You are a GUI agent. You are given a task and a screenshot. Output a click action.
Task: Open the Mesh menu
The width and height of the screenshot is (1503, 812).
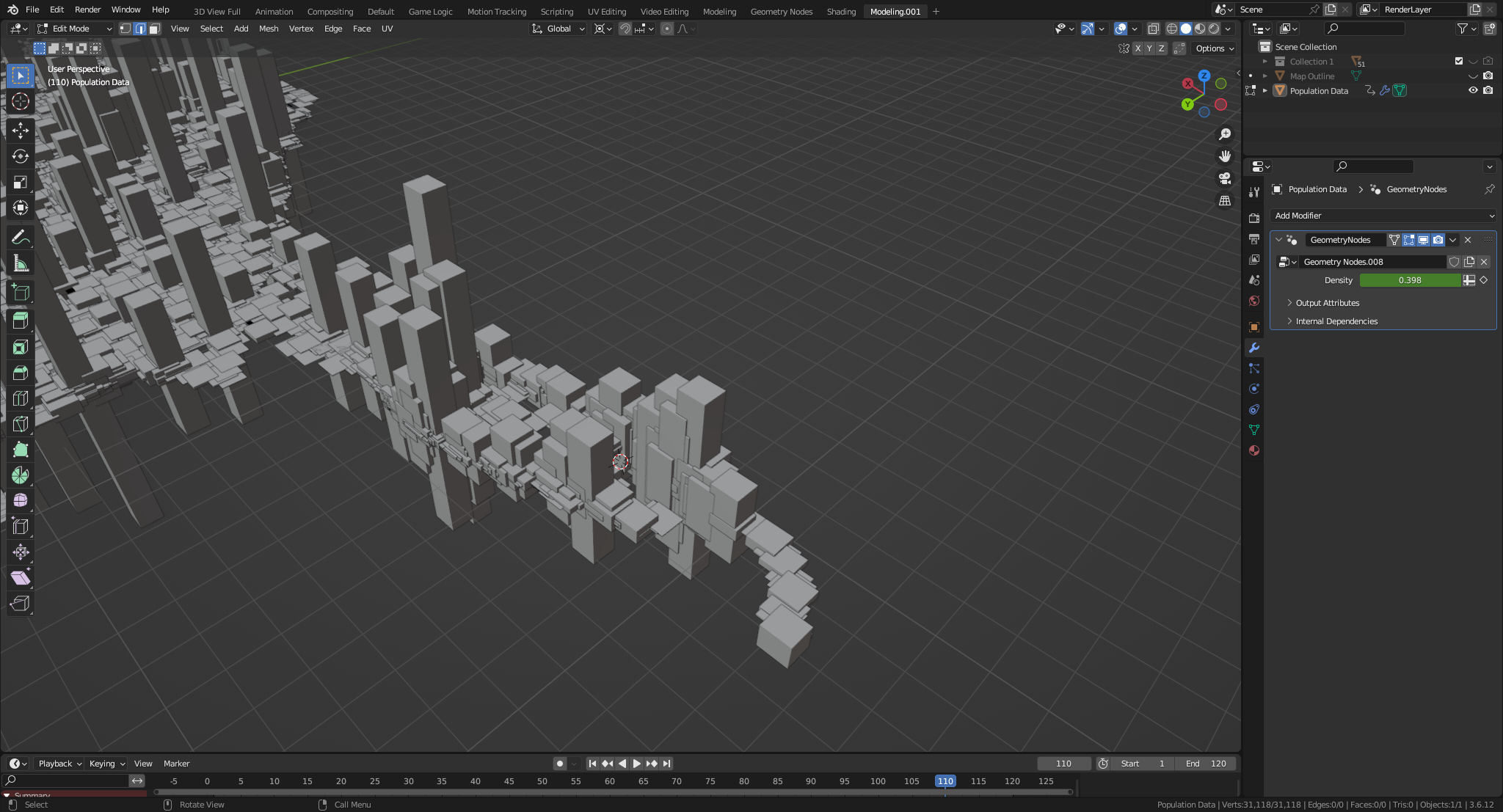coord(269,29)
